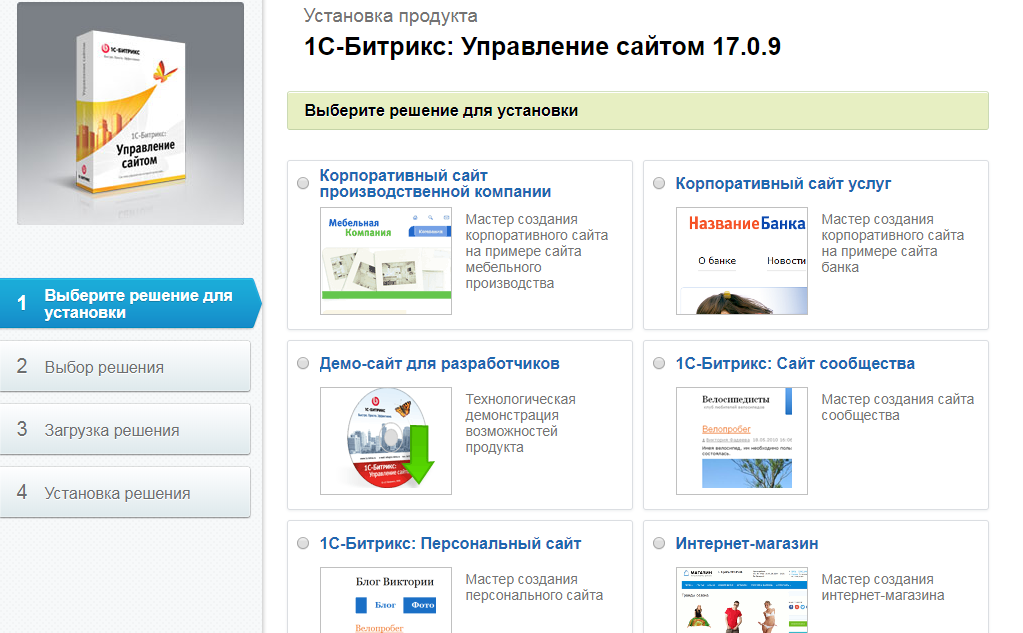Open the 1С-Битрикс: Сайт сообщества title link
The height and width of the screenshot is (633, 1023).
[x=795, y=363]
